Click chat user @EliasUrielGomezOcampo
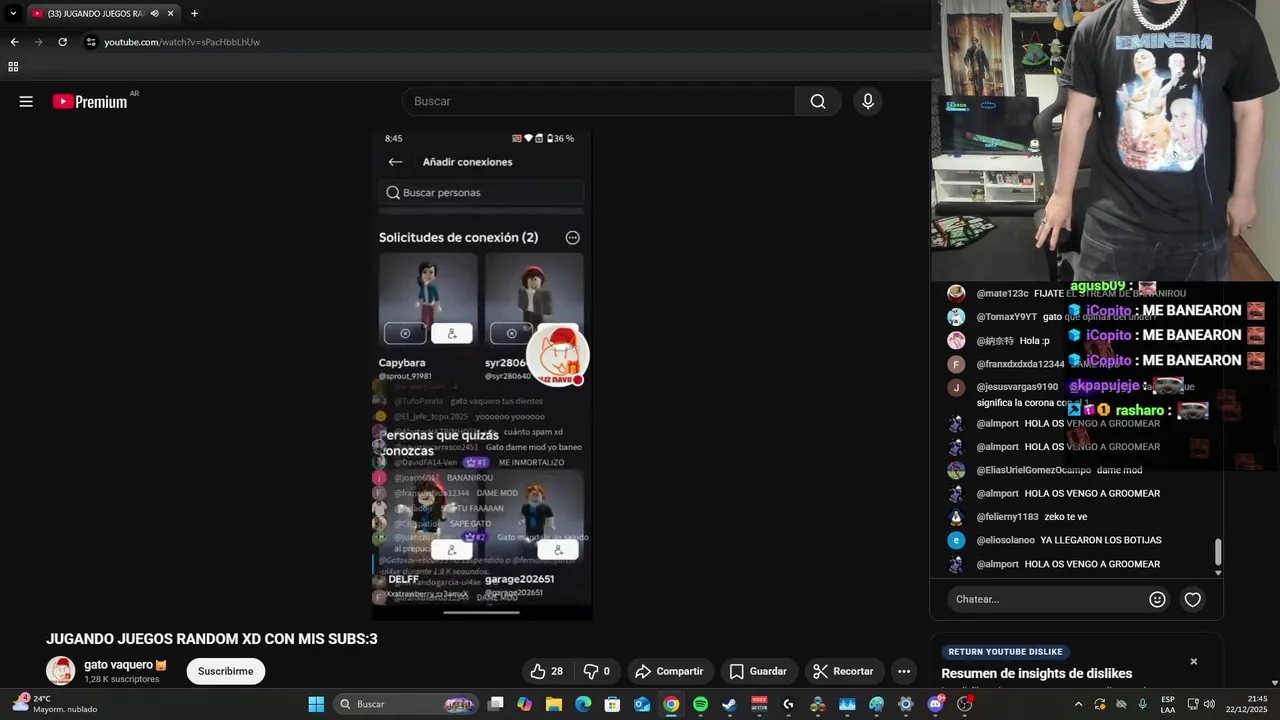This screenshot has width=1280, height=720. (1033, 470)
